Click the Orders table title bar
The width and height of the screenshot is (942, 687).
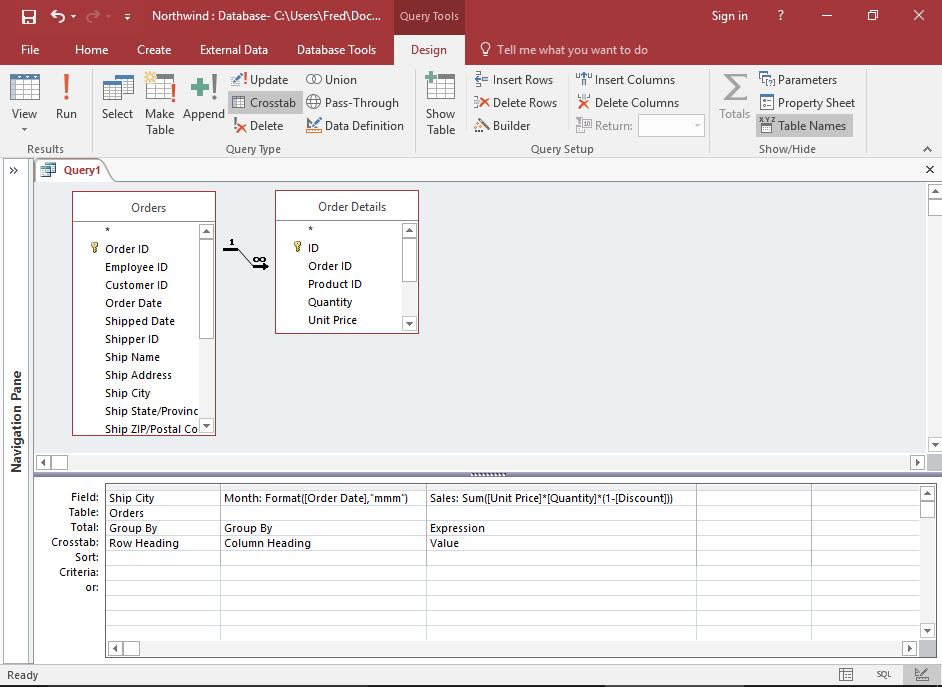pos(144,207)
